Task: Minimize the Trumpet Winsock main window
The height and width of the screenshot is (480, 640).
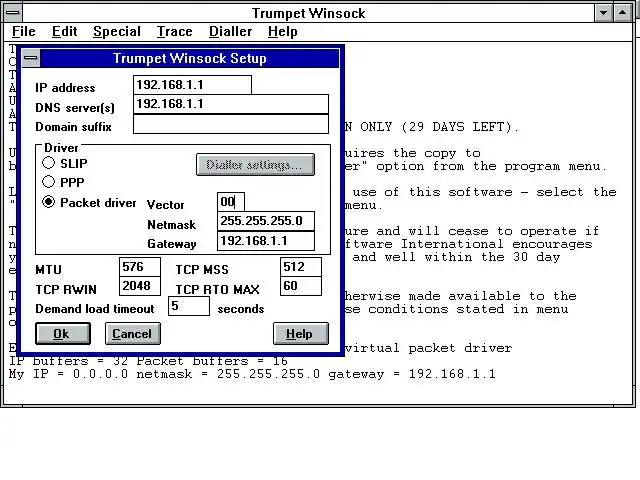Action: (603, 13)
